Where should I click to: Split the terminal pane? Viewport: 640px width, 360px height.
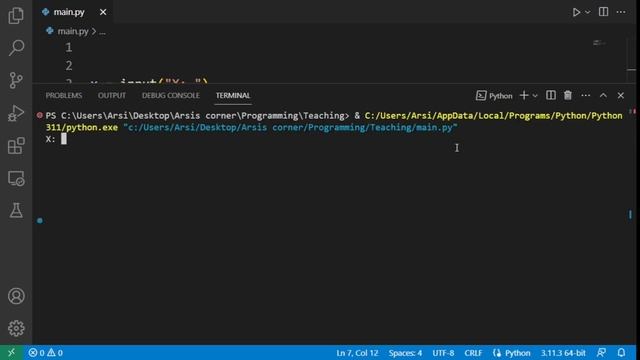(551, 96)
